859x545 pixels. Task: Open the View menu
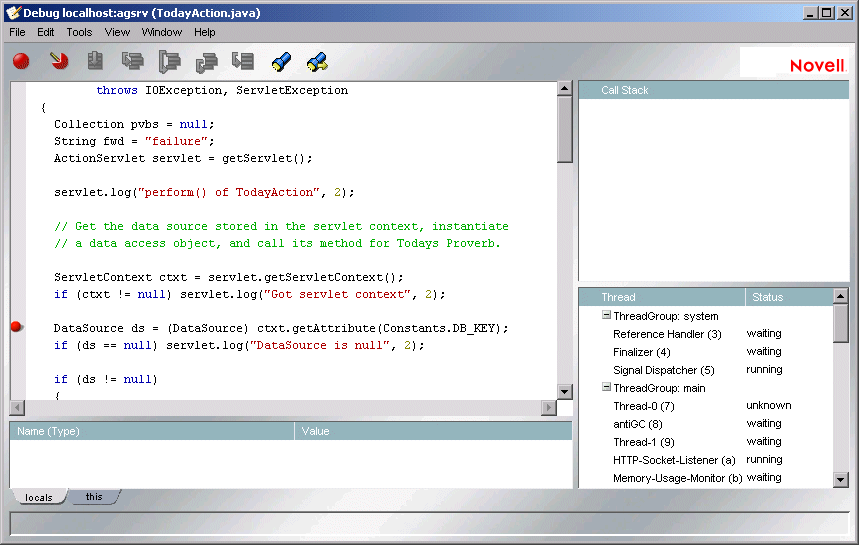(x=117, y=32)
